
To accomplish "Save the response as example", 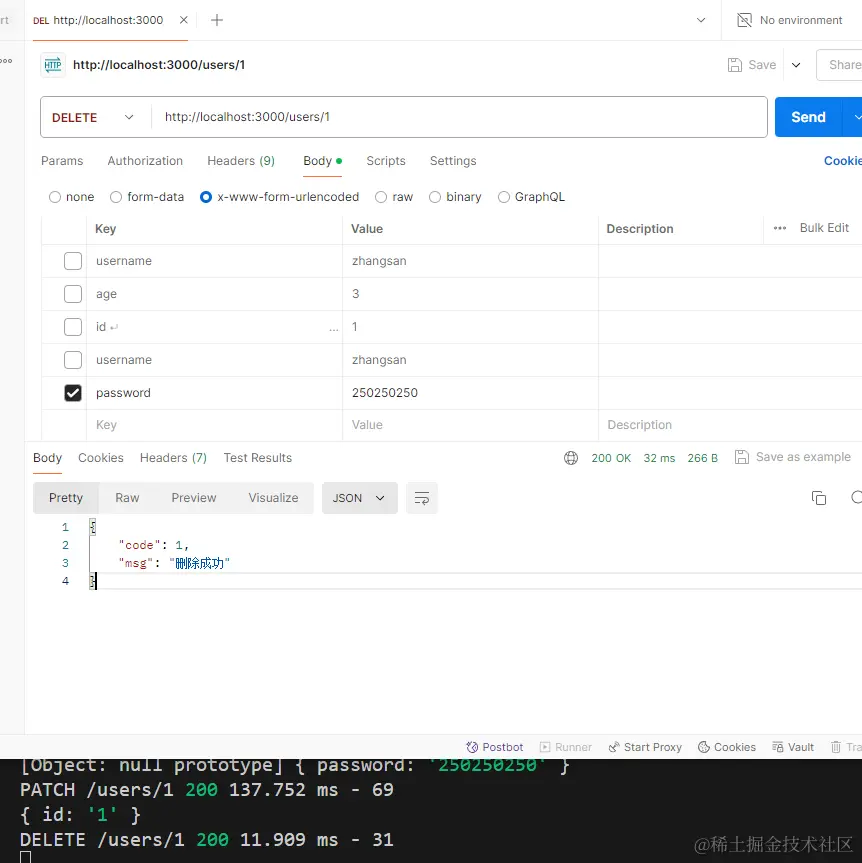I will click(793, 457).
